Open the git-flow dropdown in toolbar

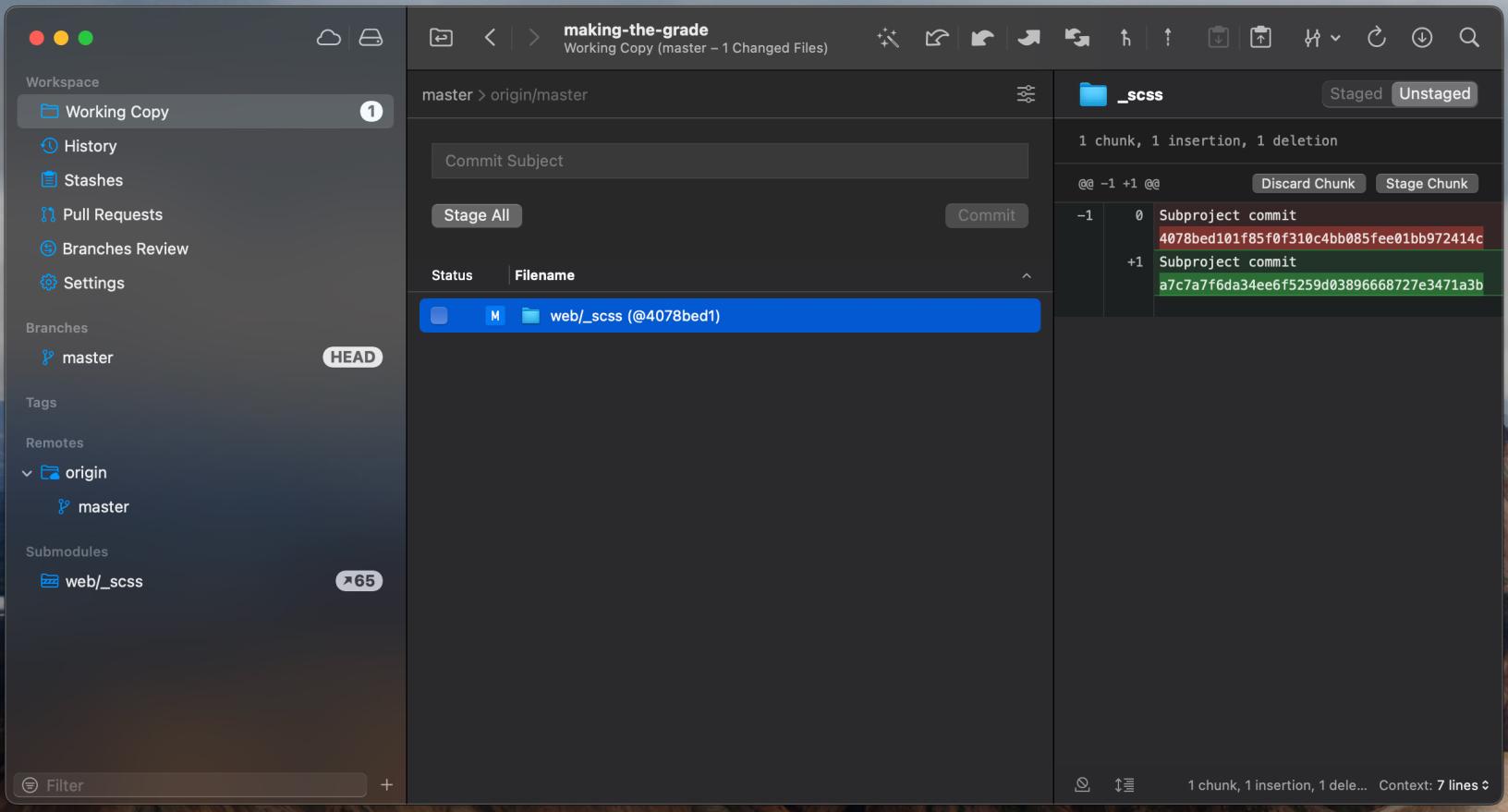coord(1321,38)
